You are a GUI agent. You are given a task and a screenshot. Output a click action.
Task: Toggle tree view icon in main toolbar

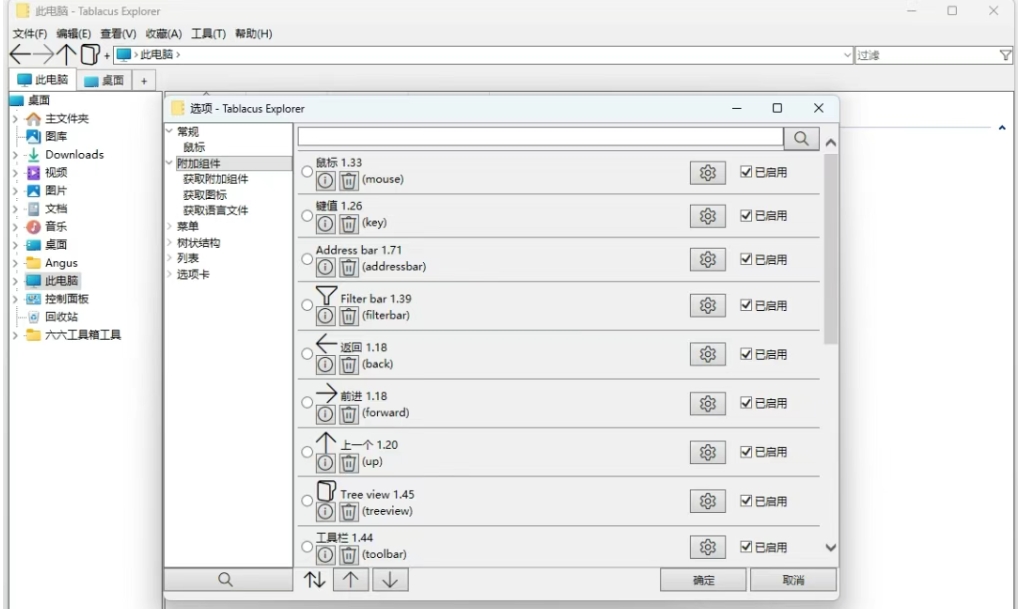pos(90,55)
